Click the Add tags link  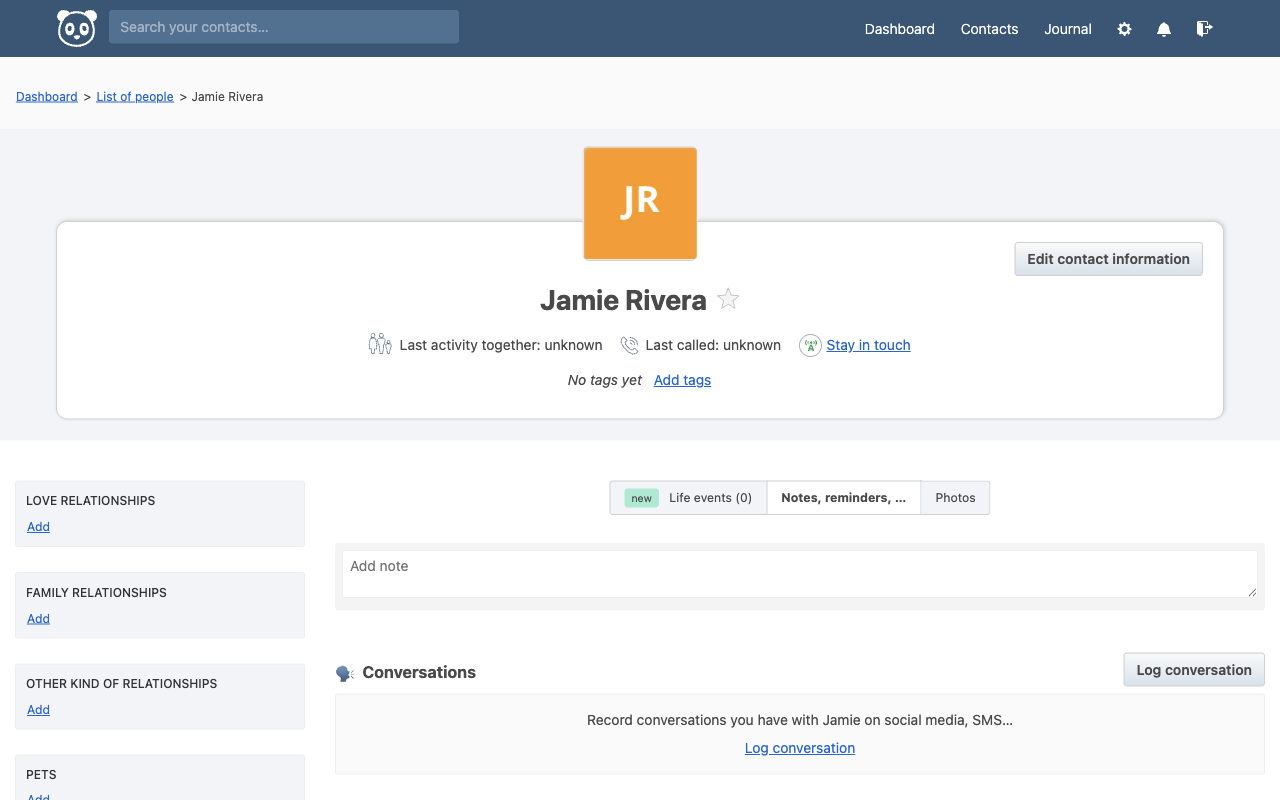[682, 380]
